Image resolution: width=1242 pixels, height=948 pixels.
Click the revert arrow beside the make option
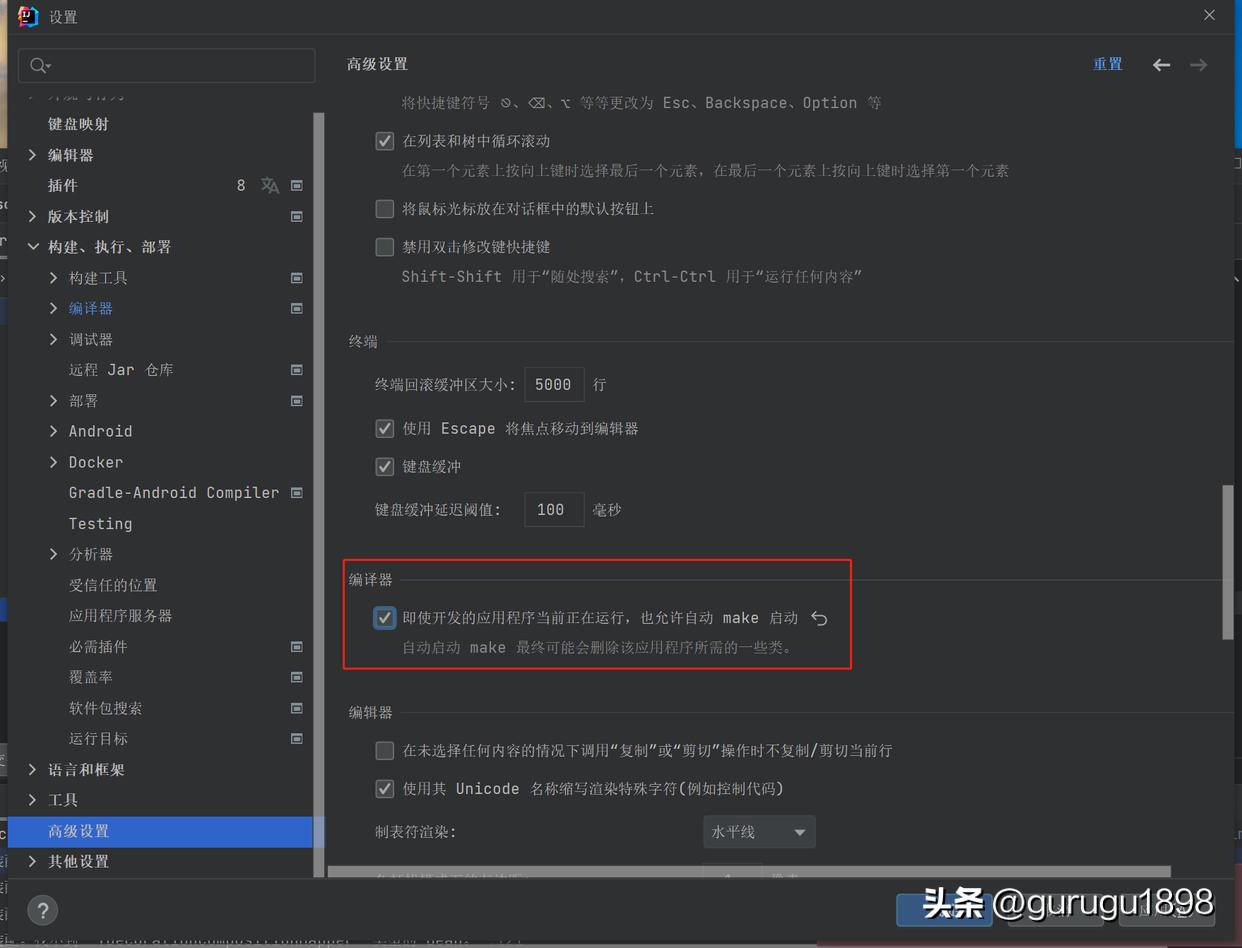click(x=819, y=618)
